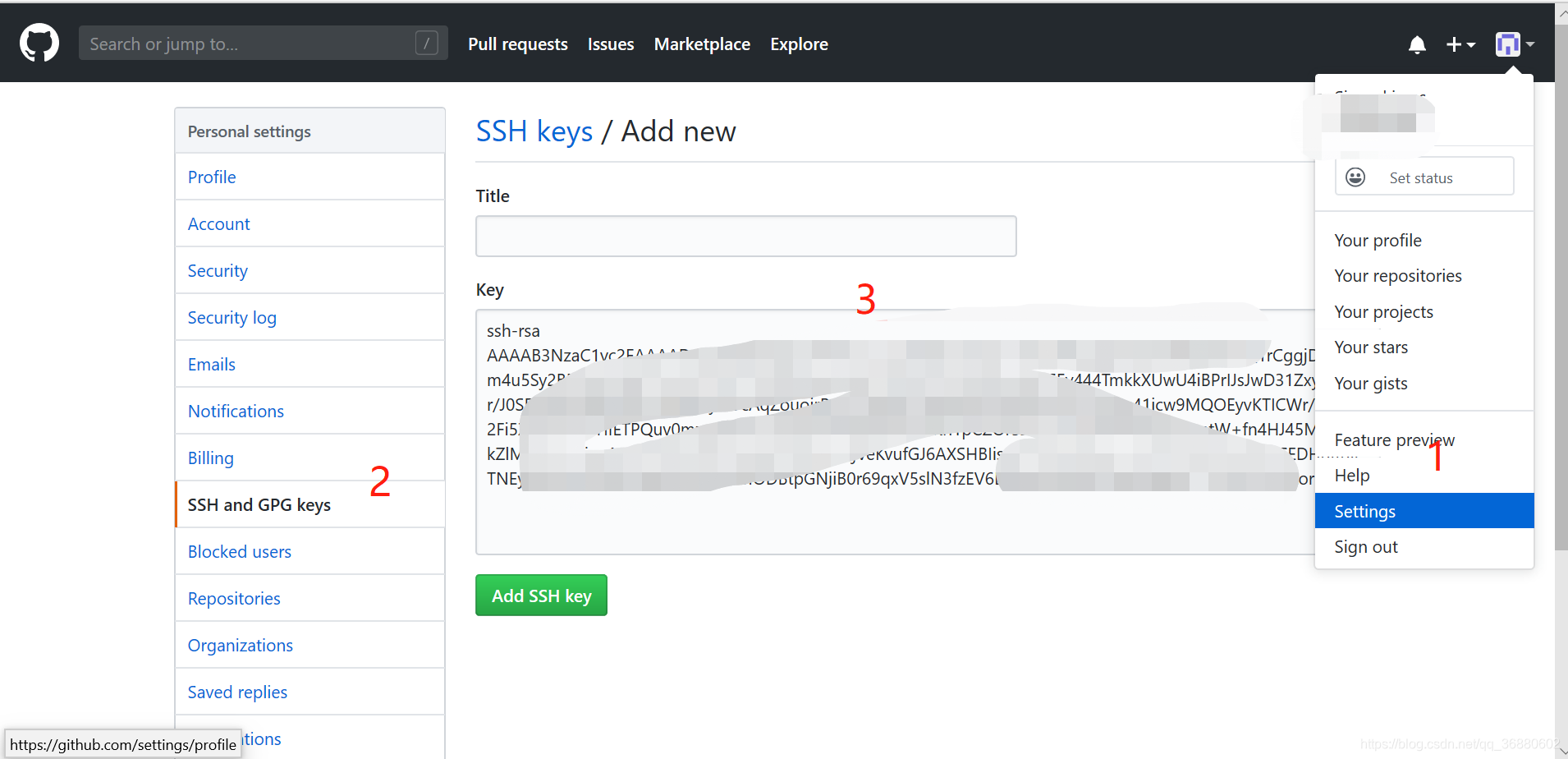
Task: Select Profile in Personal settings sidebar
Action: 309,177
